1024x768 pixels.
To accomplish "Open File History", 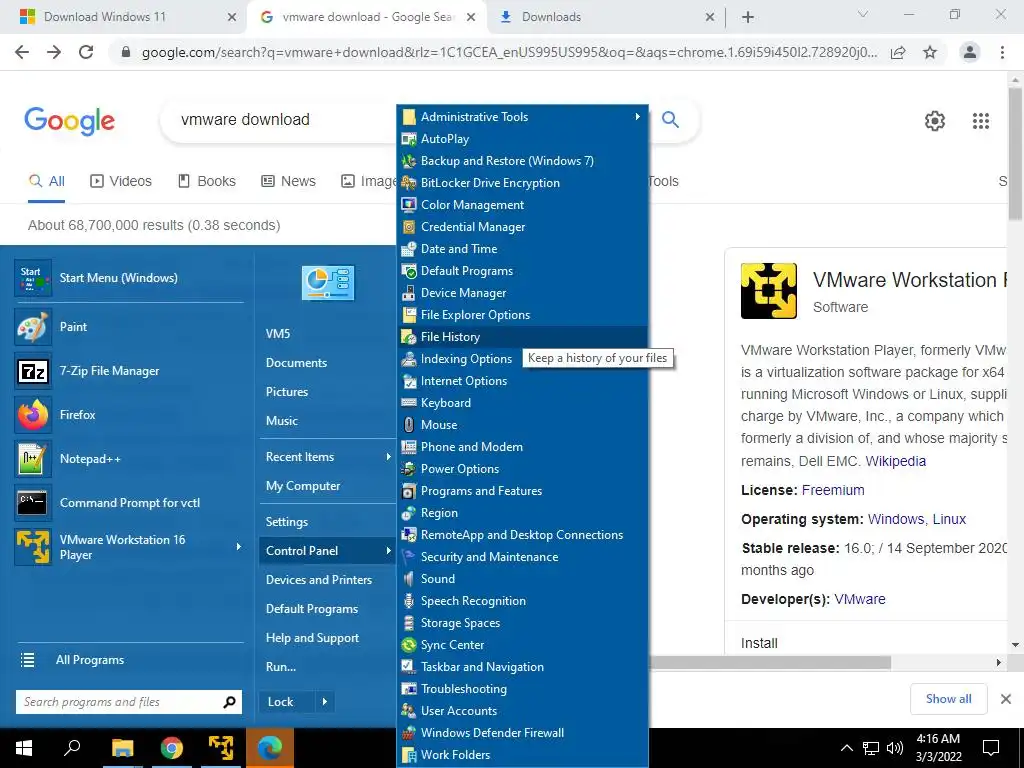I will [x=522, y=337].
